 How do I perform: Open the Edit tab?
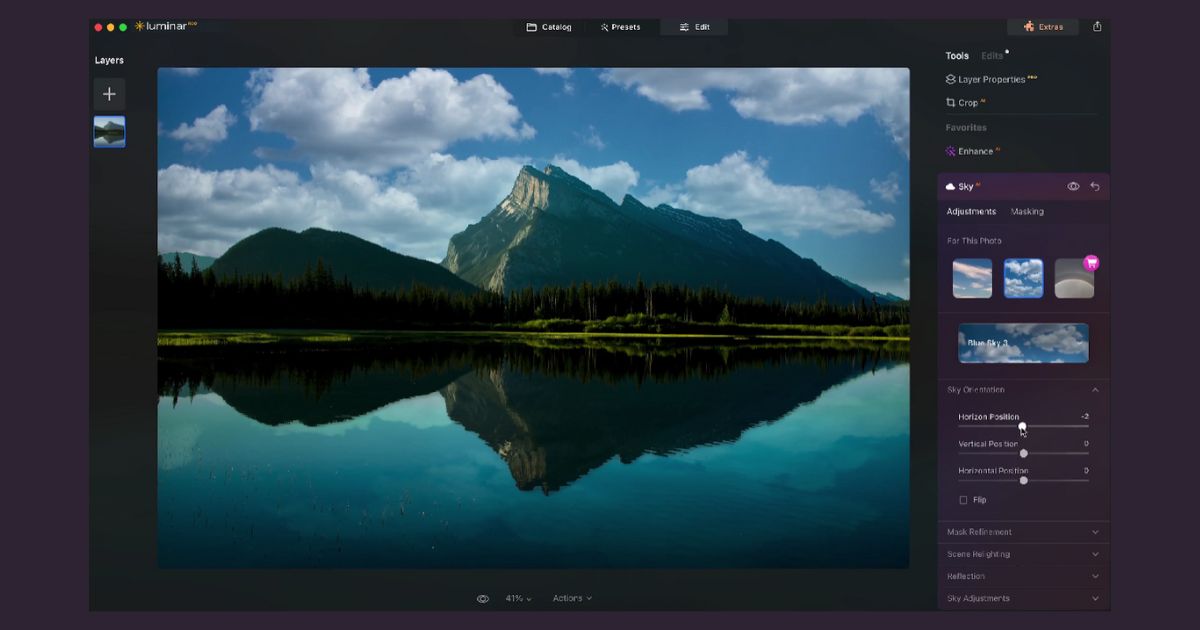tap(694, 27)
